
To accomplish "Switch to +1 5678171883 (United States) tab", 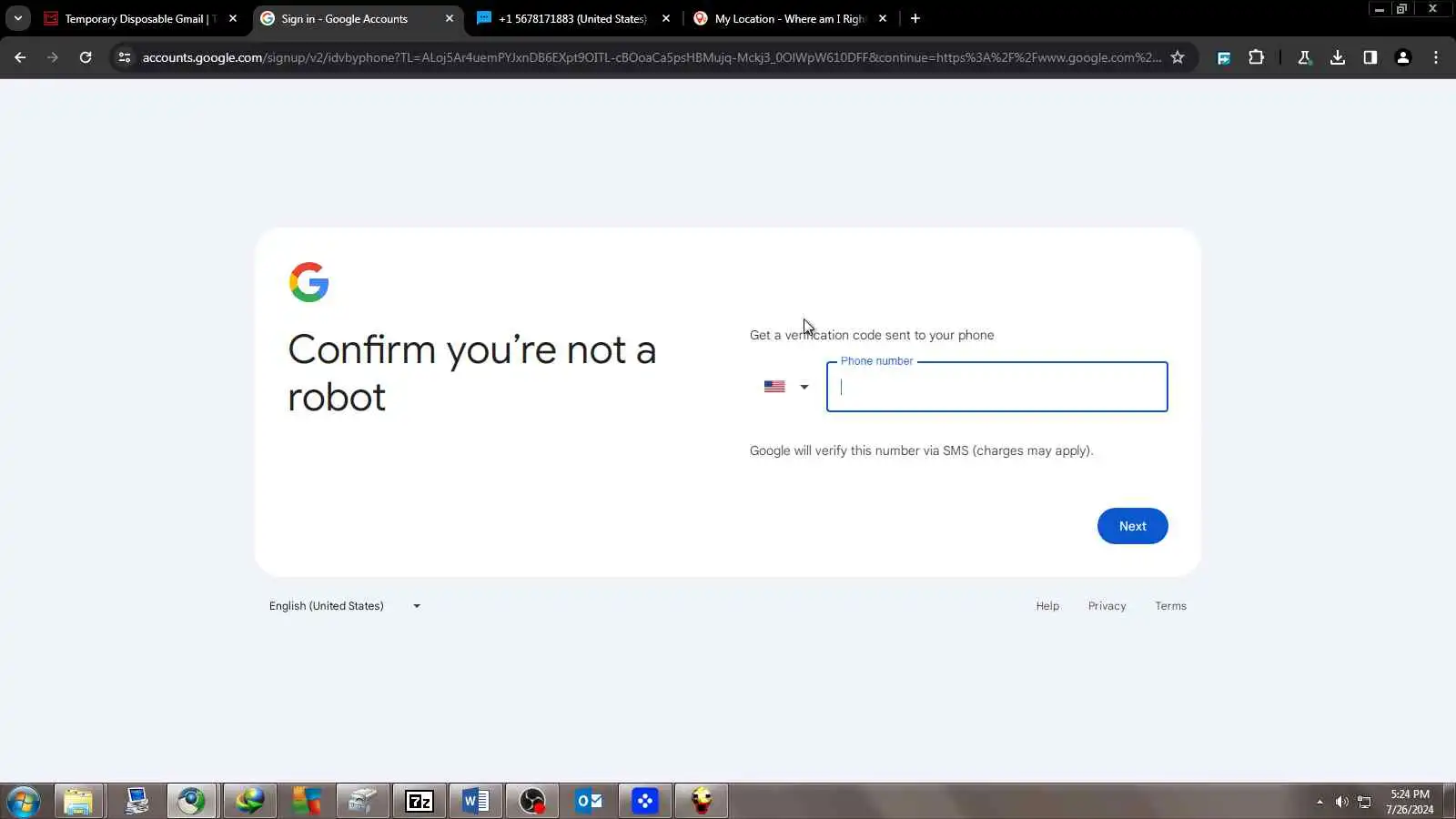I will (x=573, y=18).
